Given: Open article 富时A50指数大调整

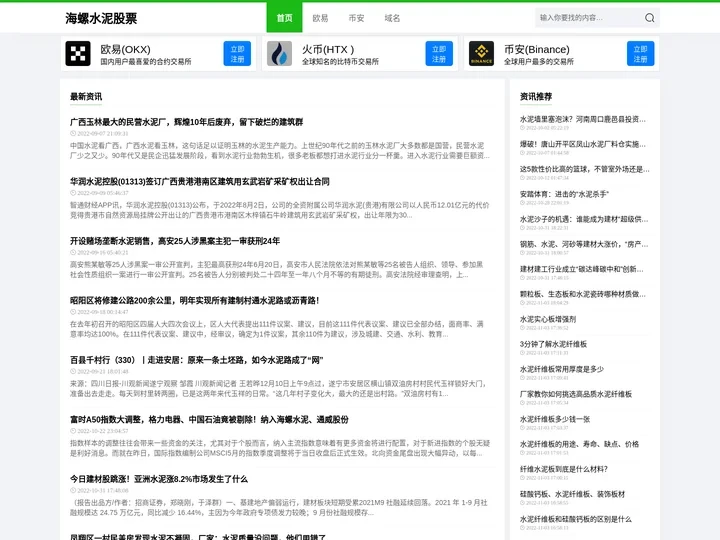Looking at the screenshot, I should coord(209,419).
